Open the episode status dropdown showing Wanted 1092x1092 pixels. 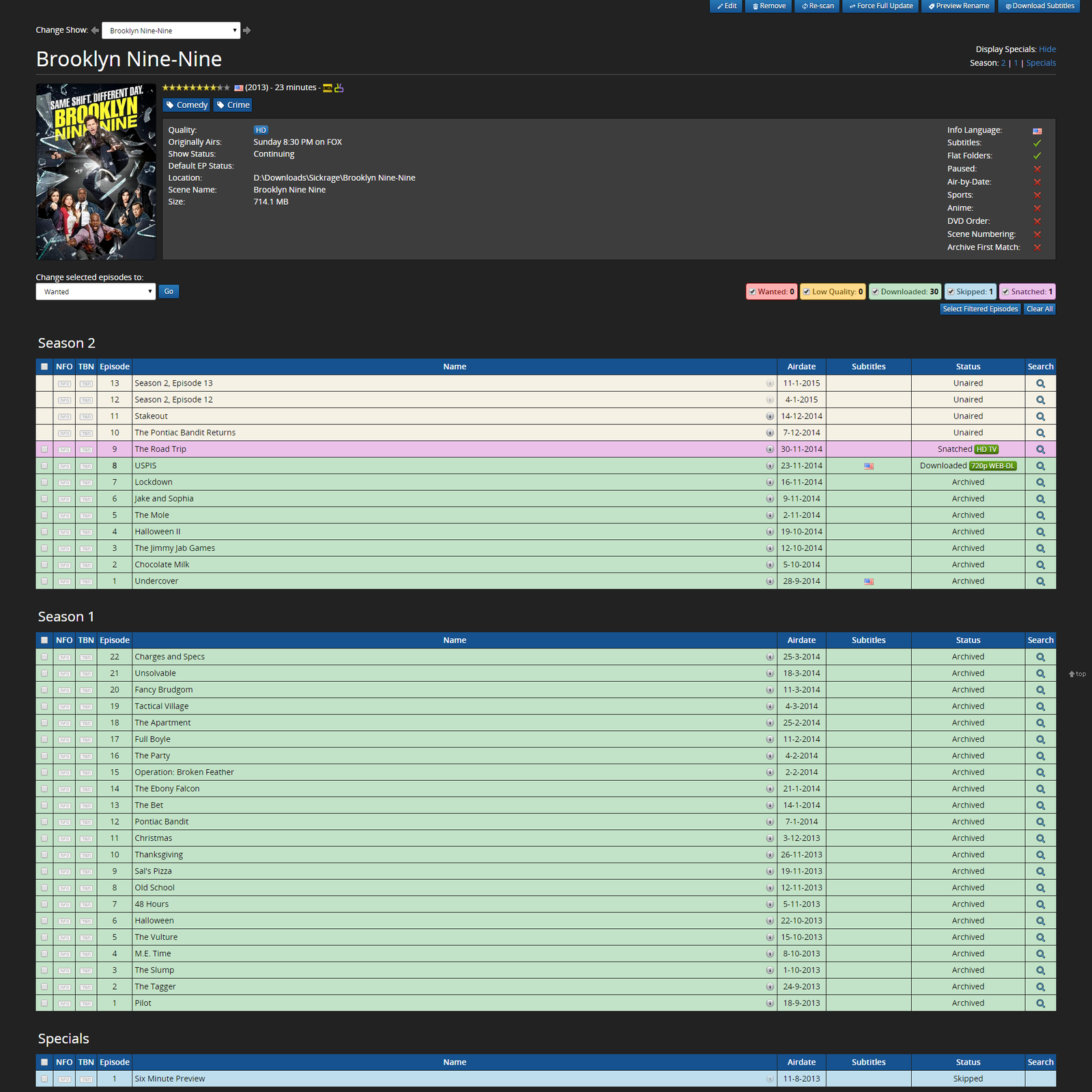pyautogui.click(x=96, y=291)
